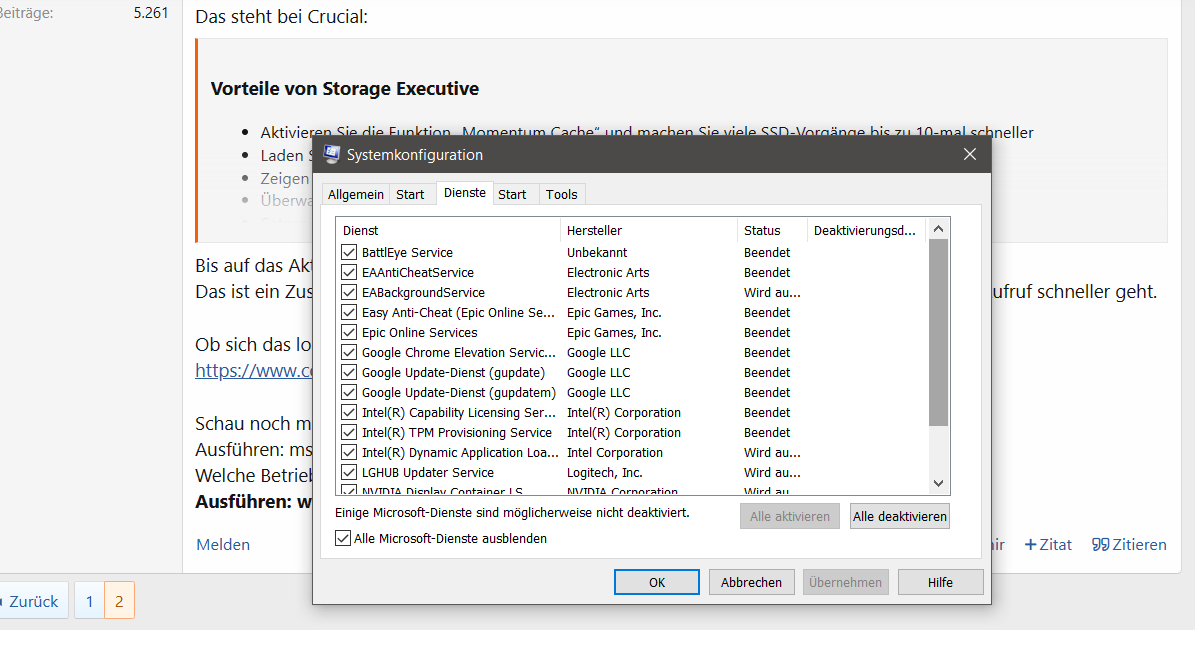Sort by the Dienst column header
This screenshot has width=1195, height=648.
click(447, 230)
